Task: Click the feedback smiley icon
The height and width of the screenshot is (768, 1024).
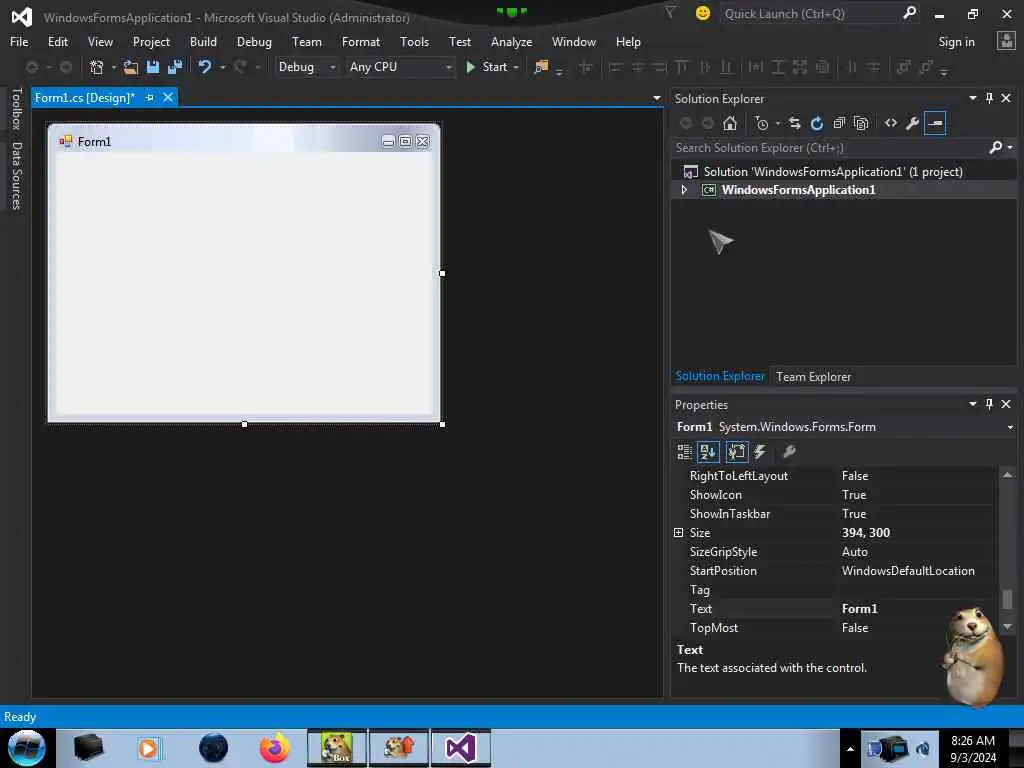Action: 703,13
